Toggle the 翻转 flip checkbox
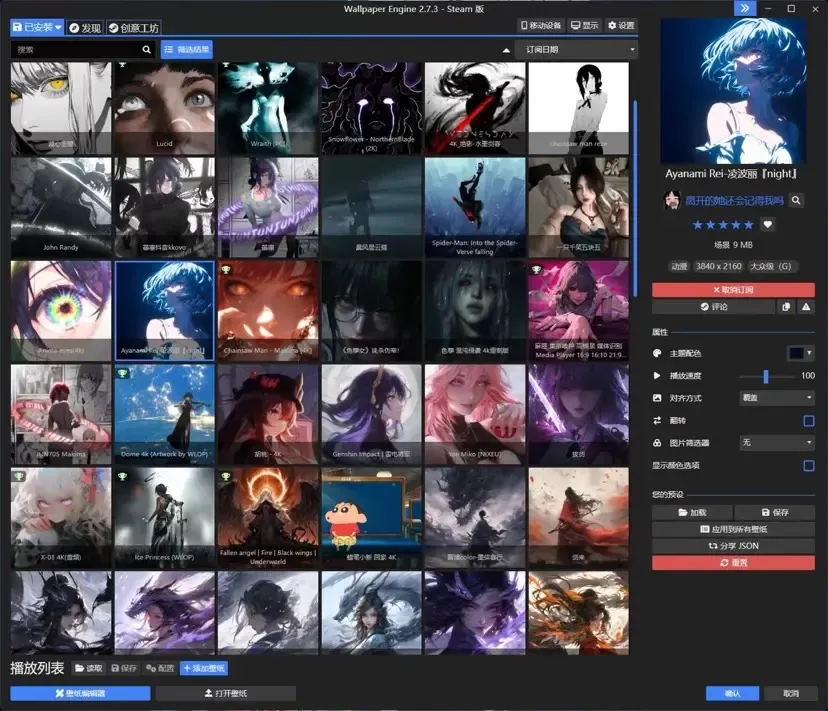Screen dimensions: 828x711 click(808, 420)
